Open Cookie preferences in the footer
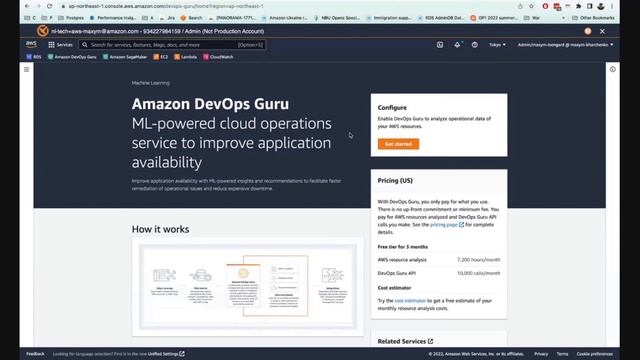 point(594,354)
